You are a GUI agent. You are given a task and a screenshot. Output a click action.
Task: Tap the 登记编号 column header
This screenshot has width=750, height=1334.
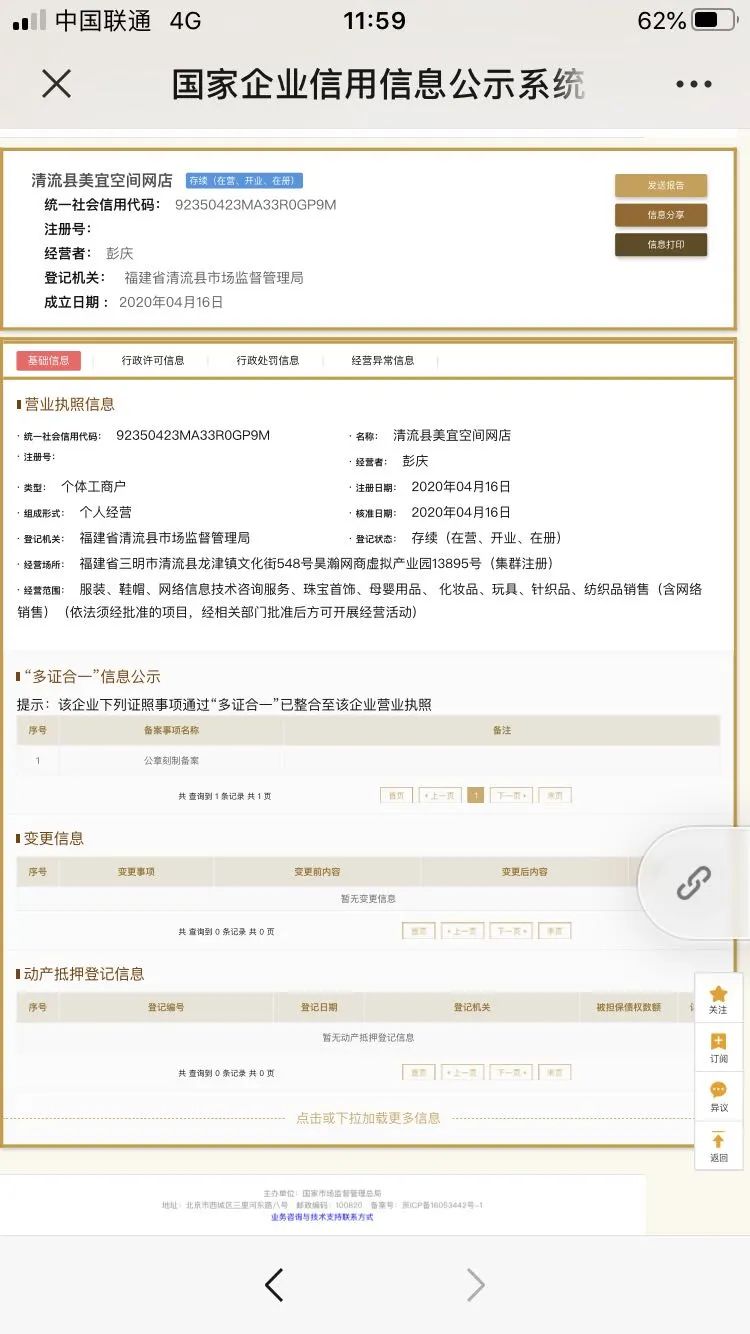click(x=166, y=1007)
